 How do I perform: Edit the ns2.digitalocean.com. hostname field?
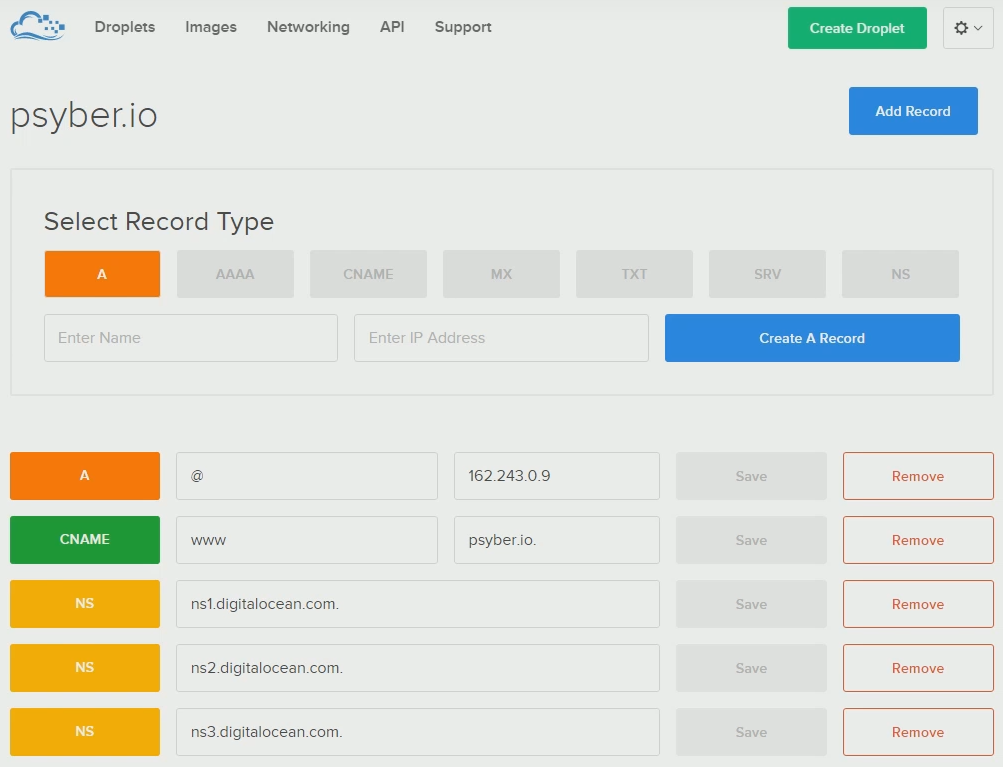[x=417, y=668]
